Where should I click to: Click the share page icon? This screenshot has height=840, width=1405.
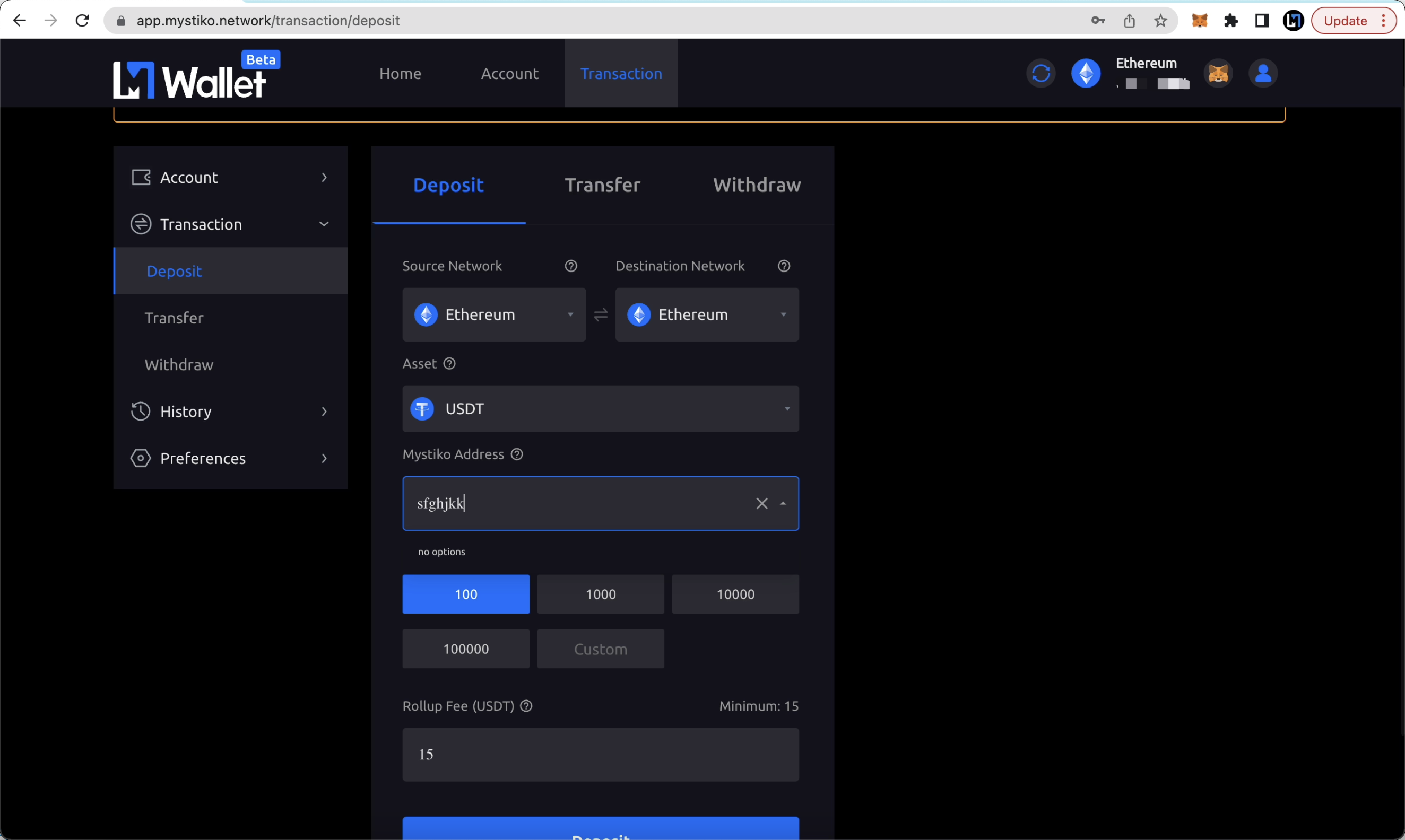click(x=1129, y=21)
